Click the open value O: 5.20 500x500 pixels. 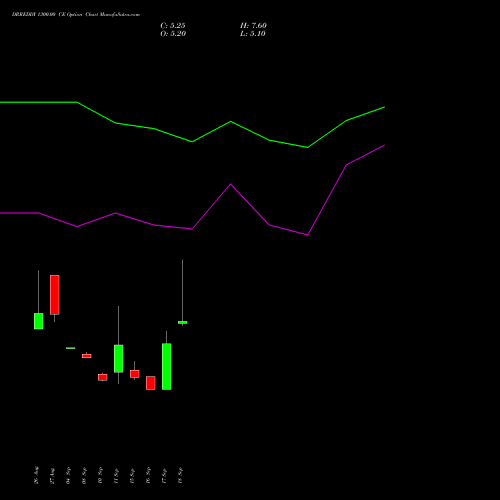(x=173, y=34)
